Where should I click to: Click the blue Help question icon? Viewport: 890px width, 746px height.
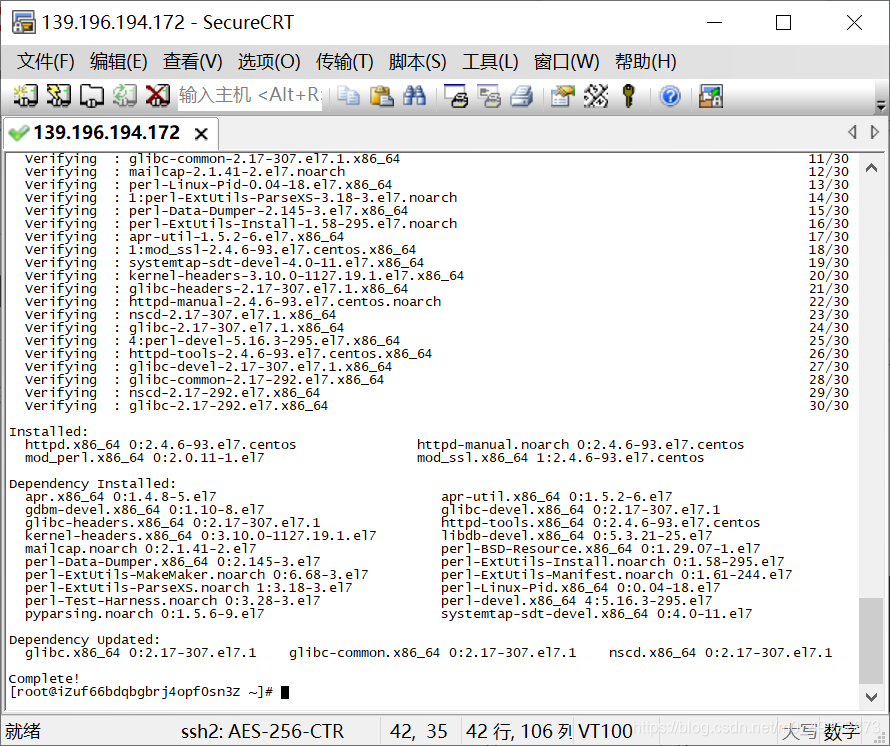670,96
